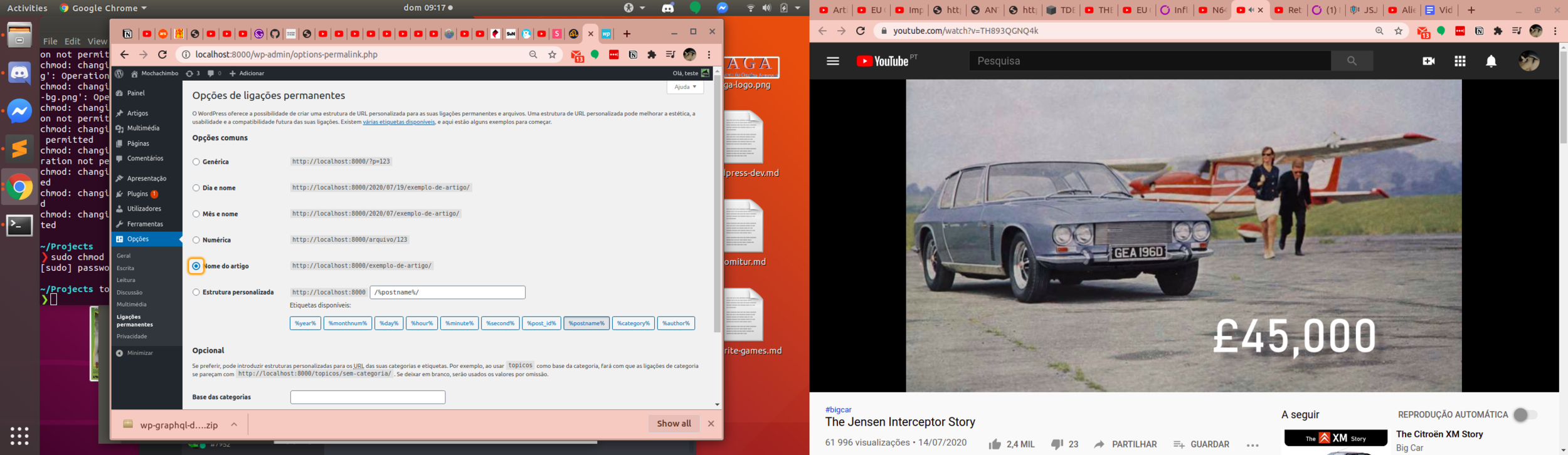
Task: Open the YouTube apps grid icon
Action: coord(1460,61)
